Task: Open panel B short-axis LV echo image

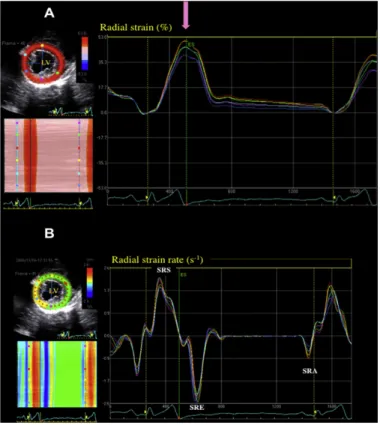Action: [55, 298]
